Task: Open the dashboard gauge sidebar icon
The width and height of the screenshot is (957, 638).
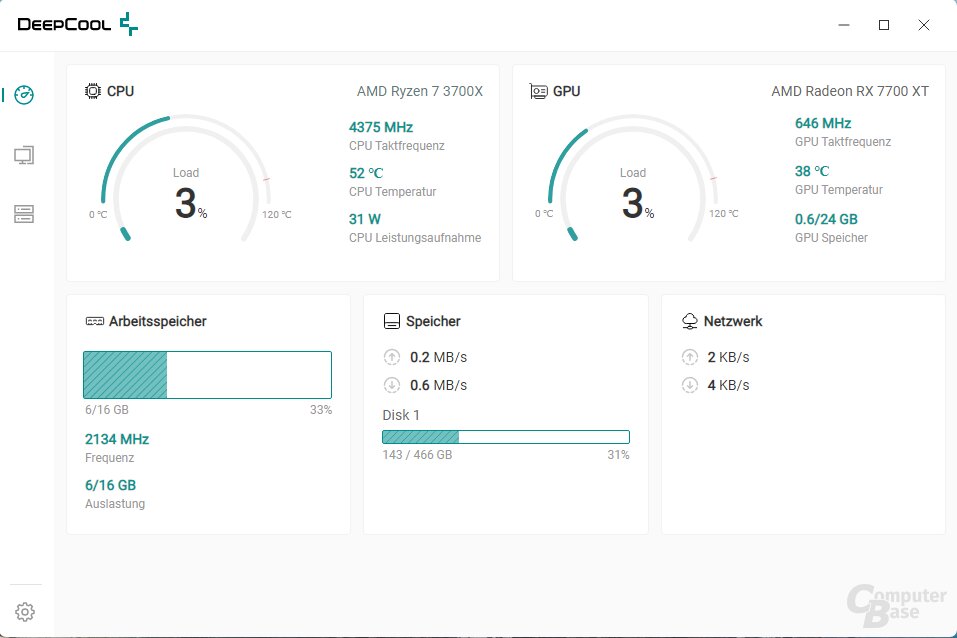Action: (x=25, y=95)
